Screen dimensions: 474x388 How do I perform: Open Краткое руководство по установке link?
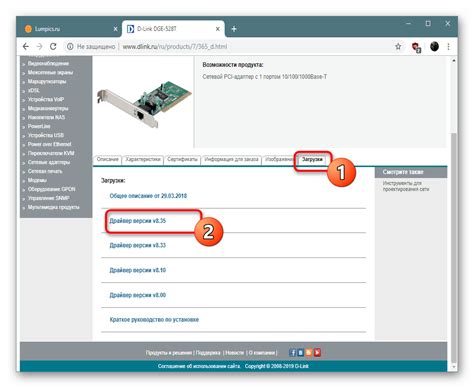tap(154, 320)
